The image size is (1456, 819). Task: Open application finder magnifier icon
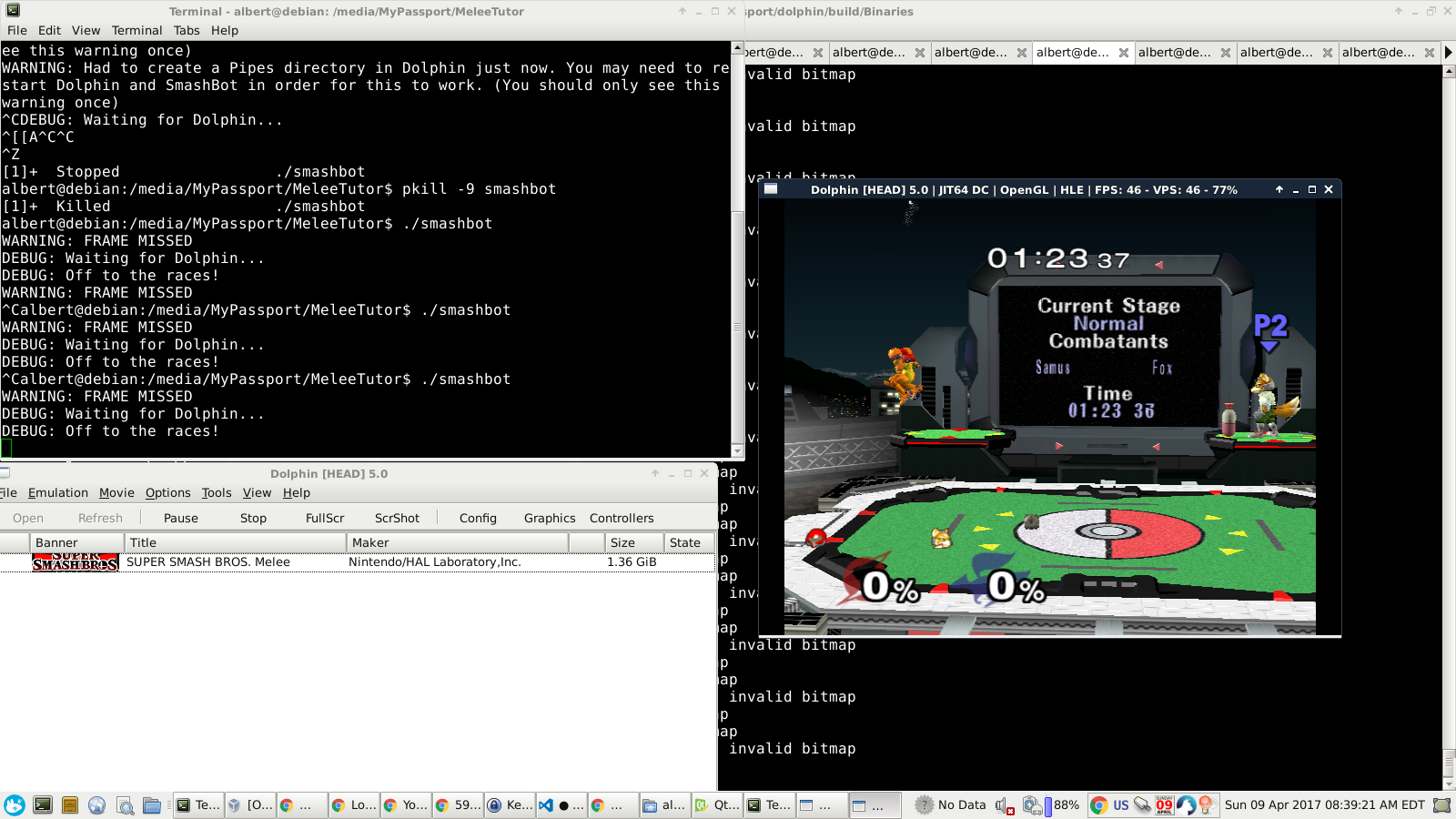coord(125,805)
